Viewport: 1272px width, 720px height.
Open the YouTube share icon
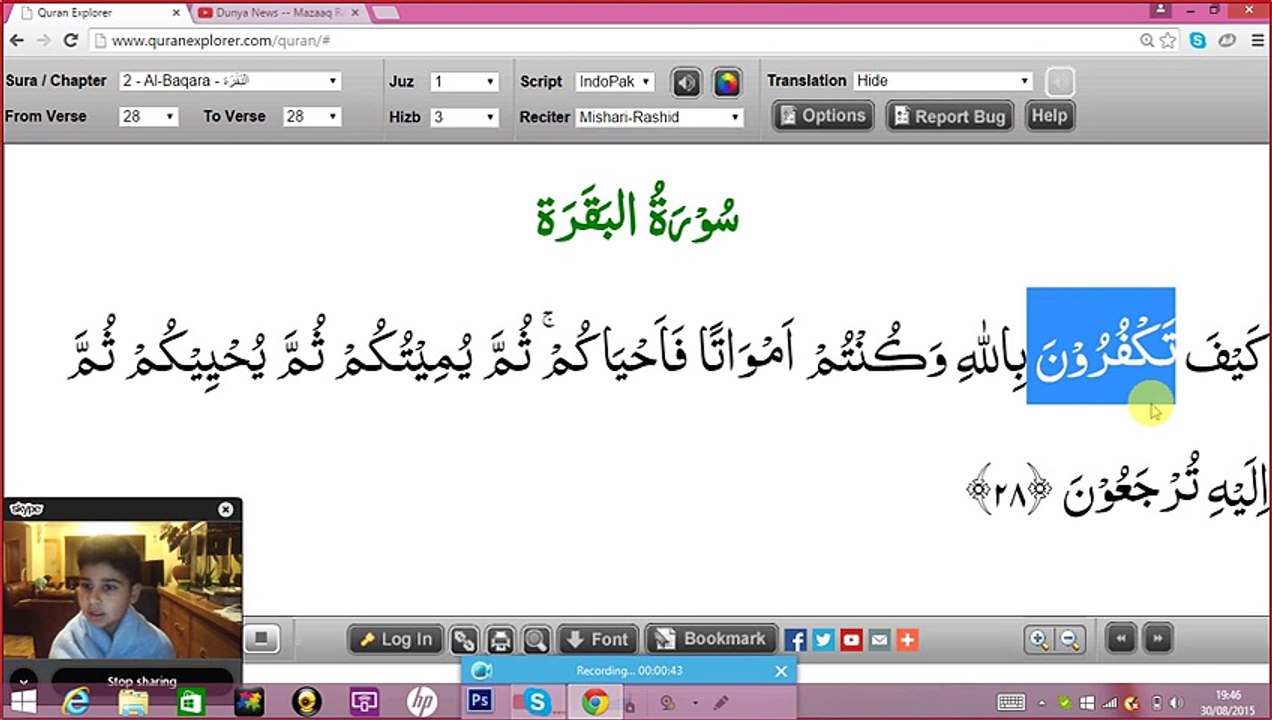[852, 640]
